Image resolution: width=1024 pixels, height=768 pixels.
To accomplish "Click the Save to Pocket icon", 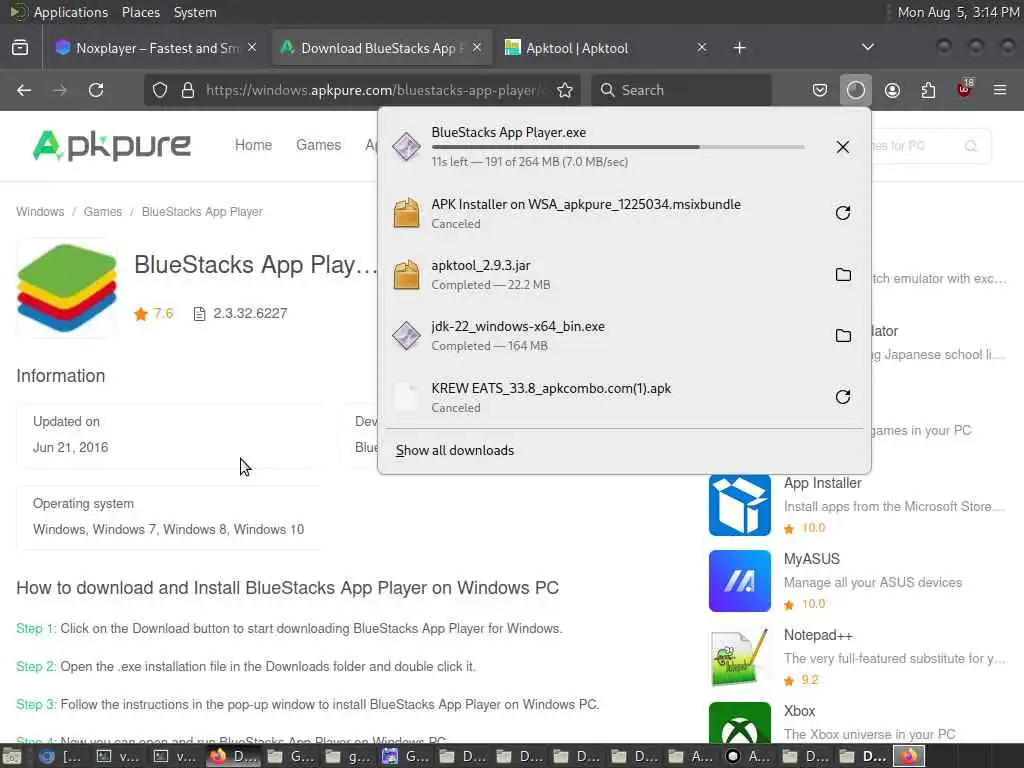I will [820, 90].
